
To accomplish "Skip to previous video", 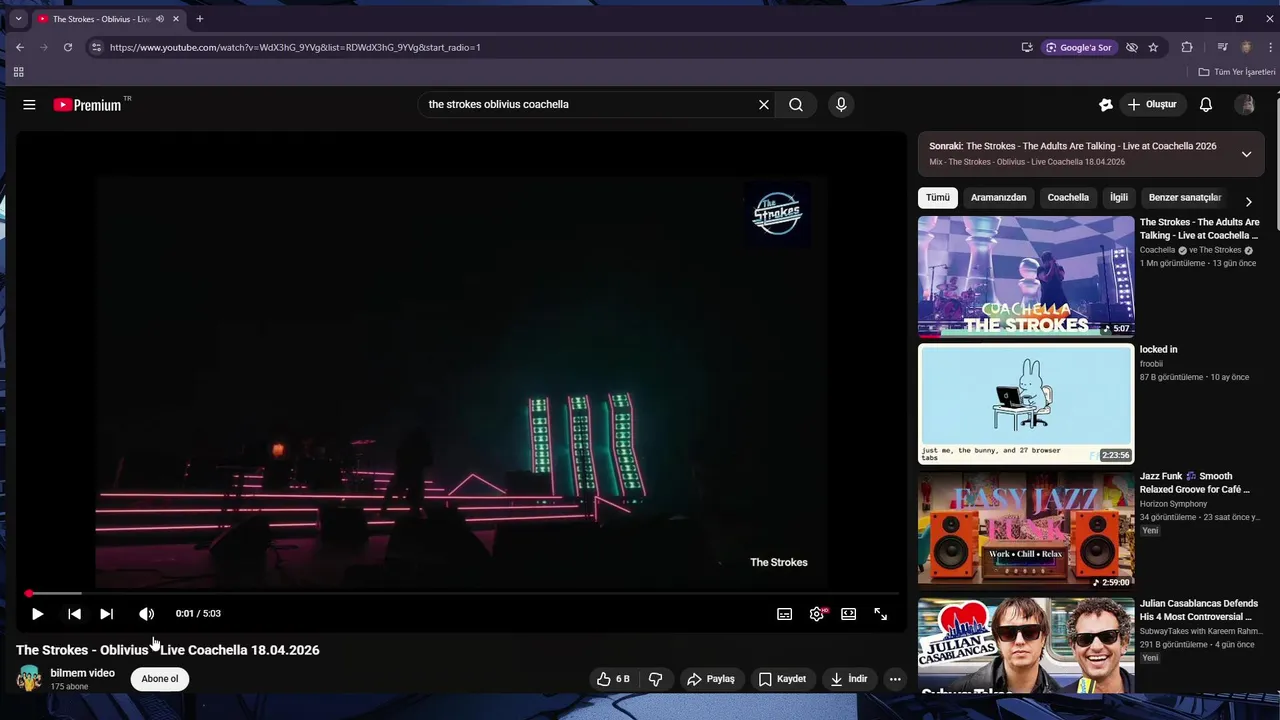I will tap(74, 614).
